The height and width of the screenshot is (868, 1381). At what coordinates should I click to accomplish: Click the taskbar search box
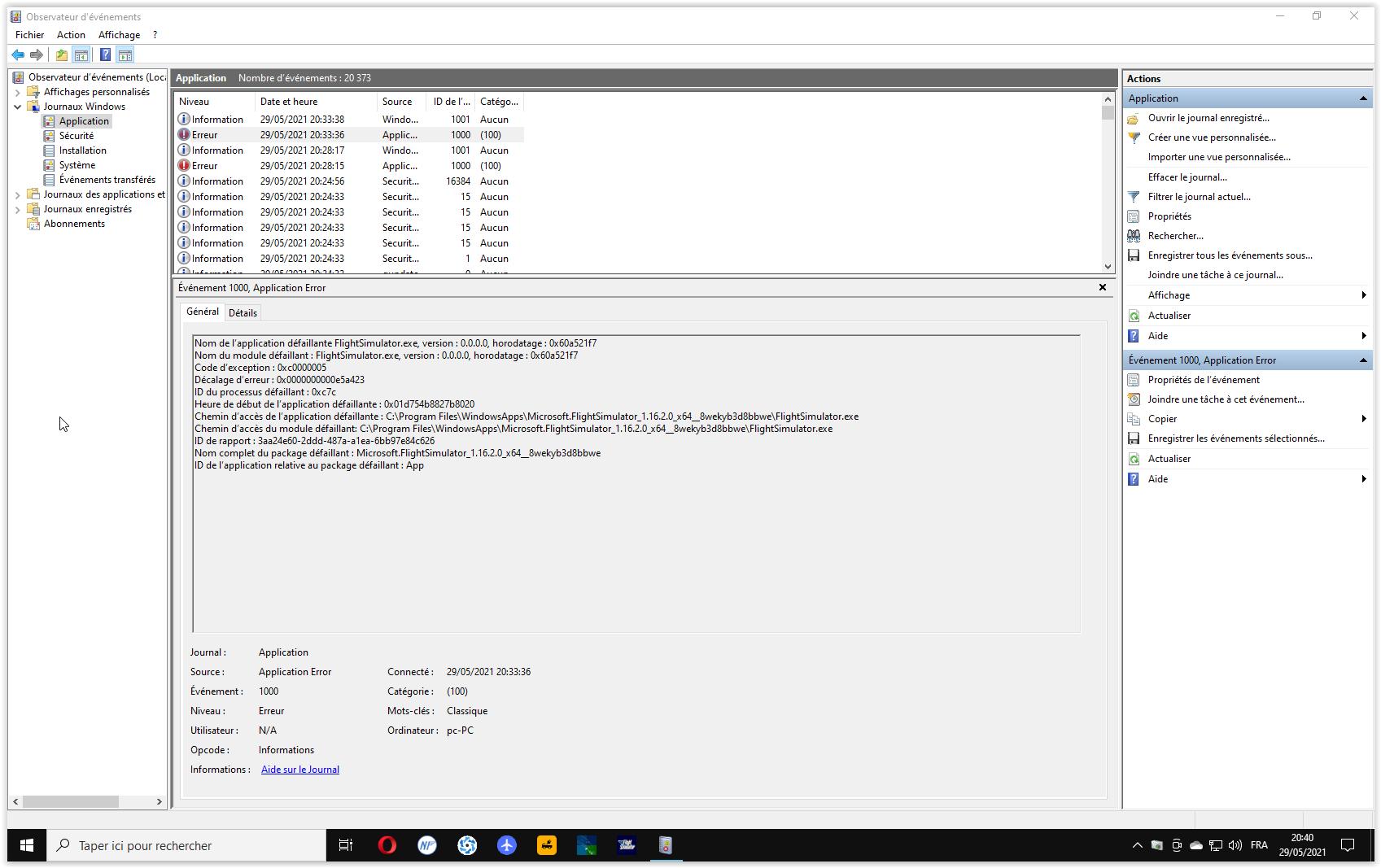tap(186, 845)
